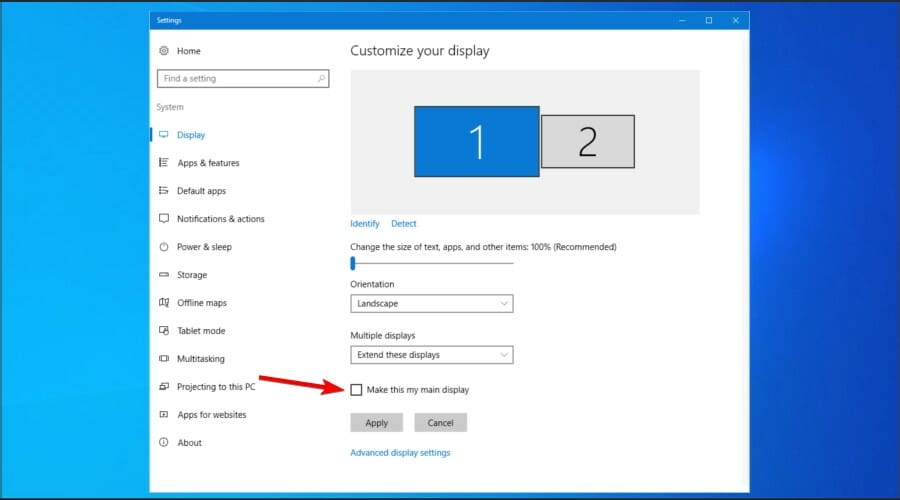The height and width of the screenshot is (500, 900).
Task: Open Advanced display settings link
Action: [400, 453]
